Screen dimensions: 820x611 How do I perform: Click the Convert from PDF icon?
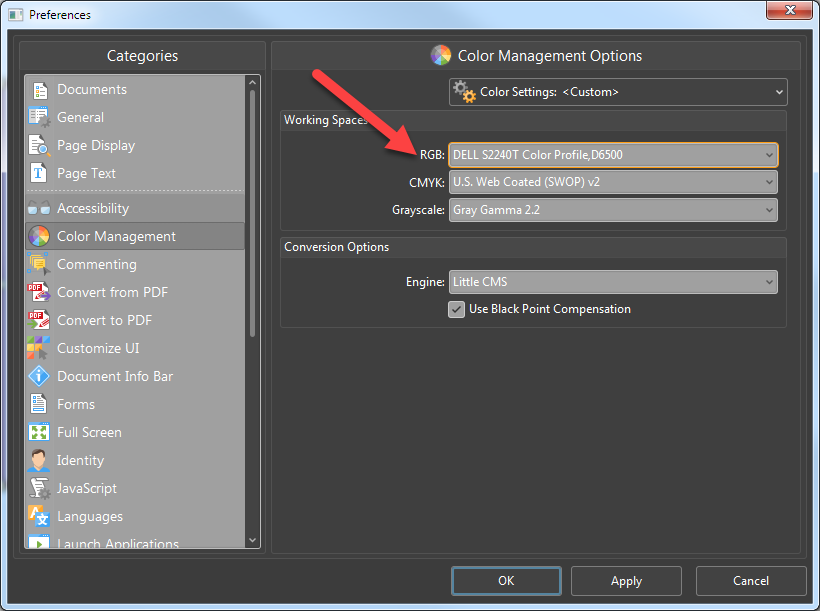(40, 292)
